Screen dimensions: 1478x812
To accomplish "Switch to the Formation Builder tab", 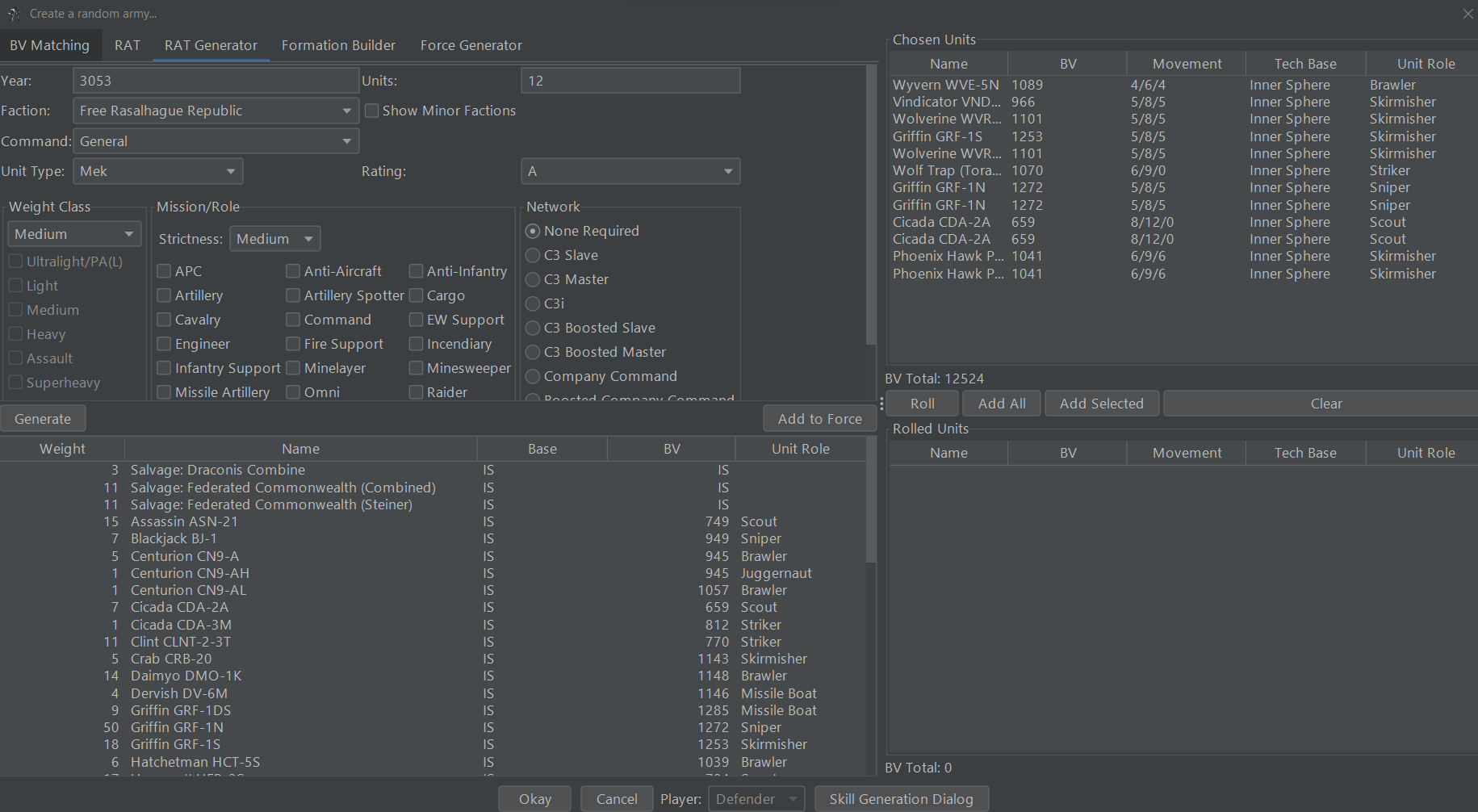I will [338, 45].
